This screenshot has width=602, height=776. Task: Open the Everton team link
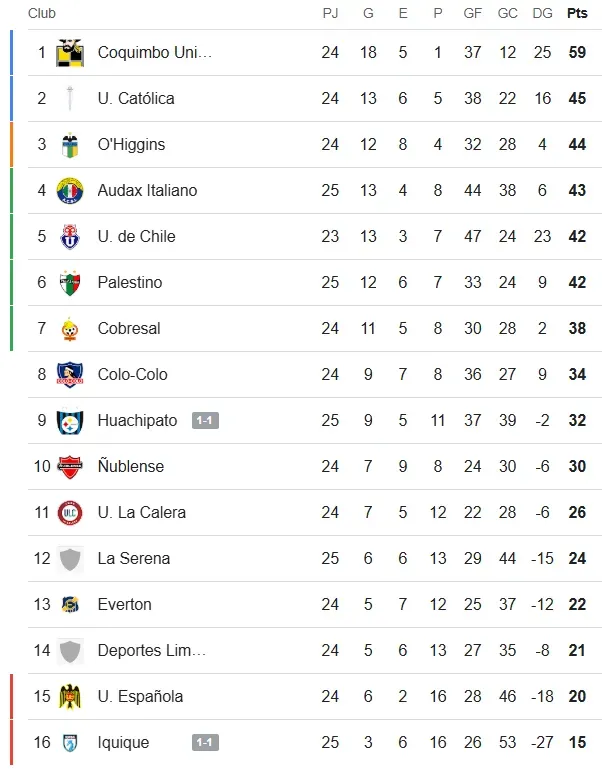(125, 604)
